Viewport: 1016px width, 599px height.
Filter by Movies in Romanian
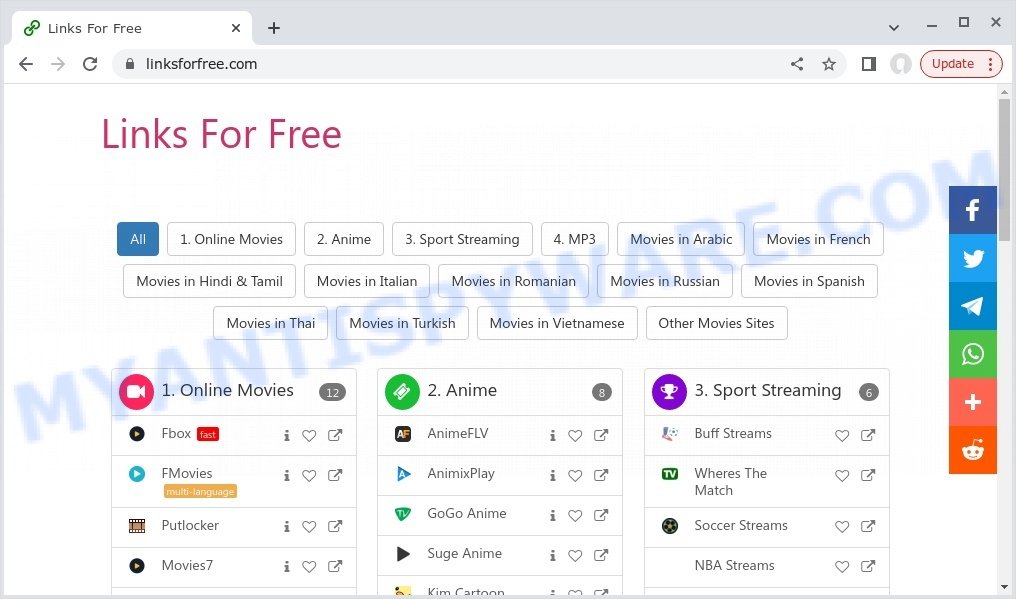[513, 281]
